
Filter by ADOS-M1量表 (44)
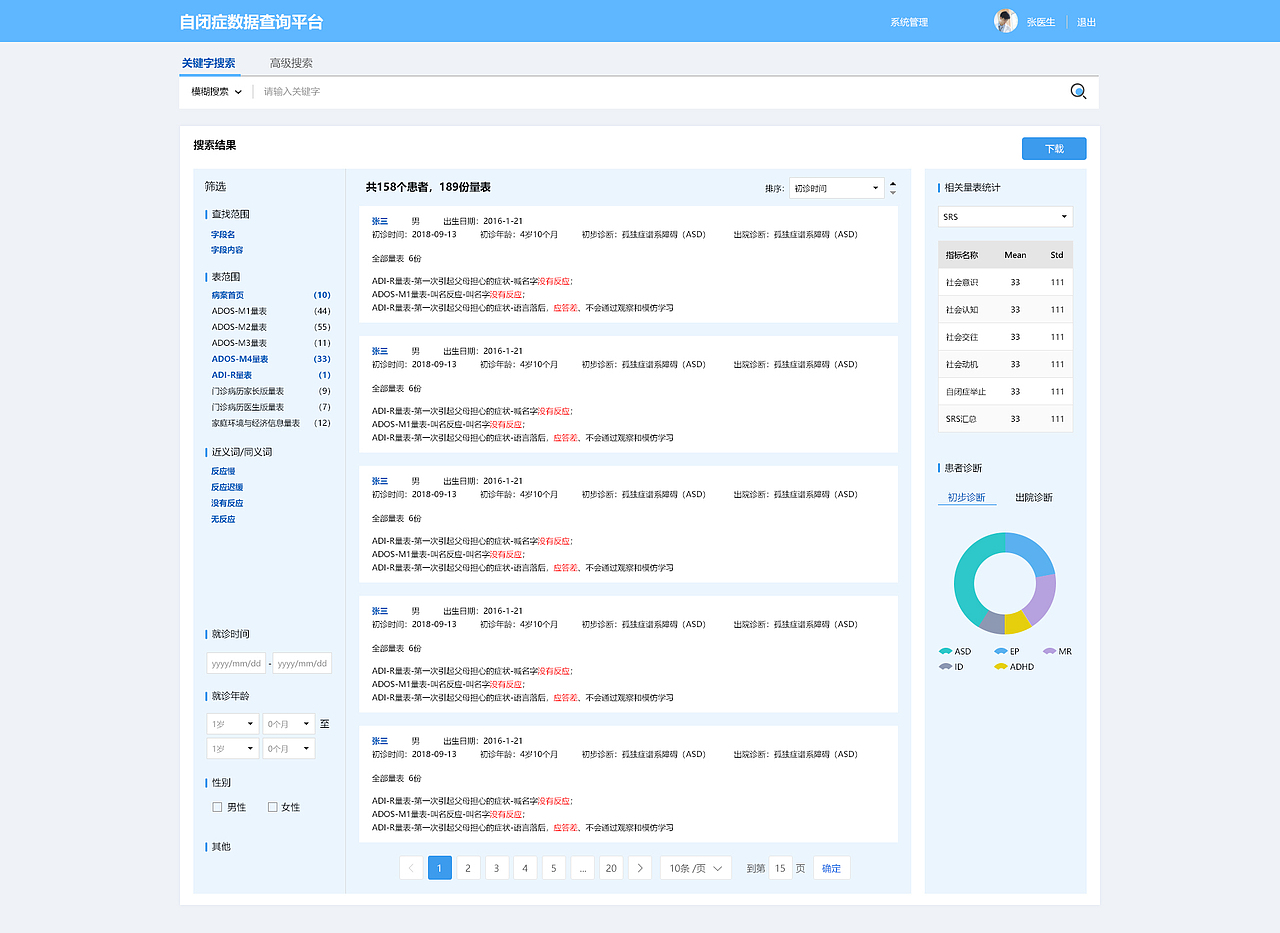click(x=270, y=311)
